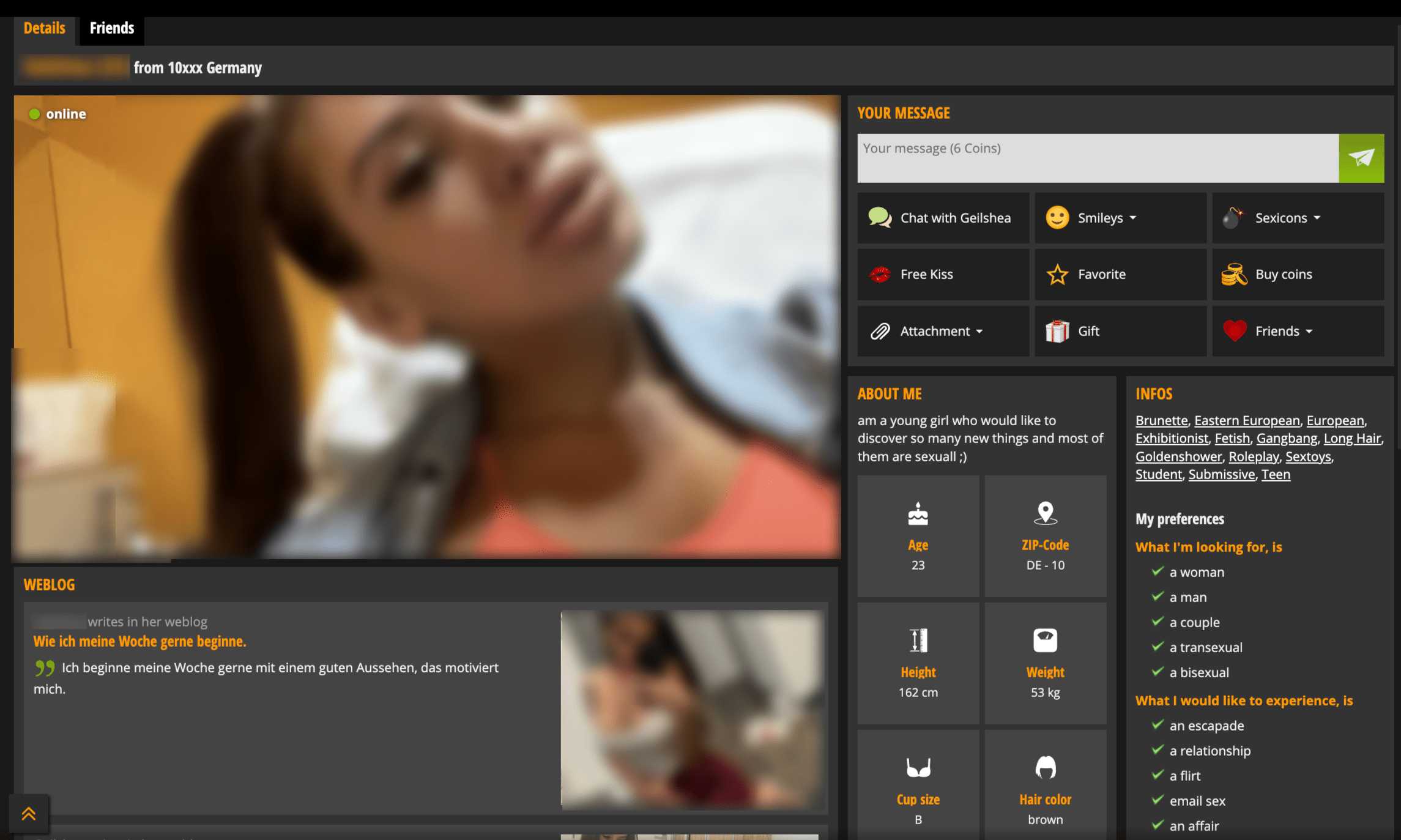Open the Sextoys tag link
This screenshot has height=840, width=1401.
tap(1308, 456)
